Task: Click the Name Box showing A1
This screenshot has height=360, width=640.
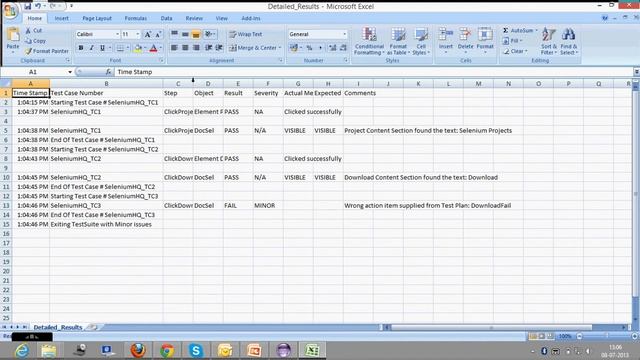Action: click(38, 72)
